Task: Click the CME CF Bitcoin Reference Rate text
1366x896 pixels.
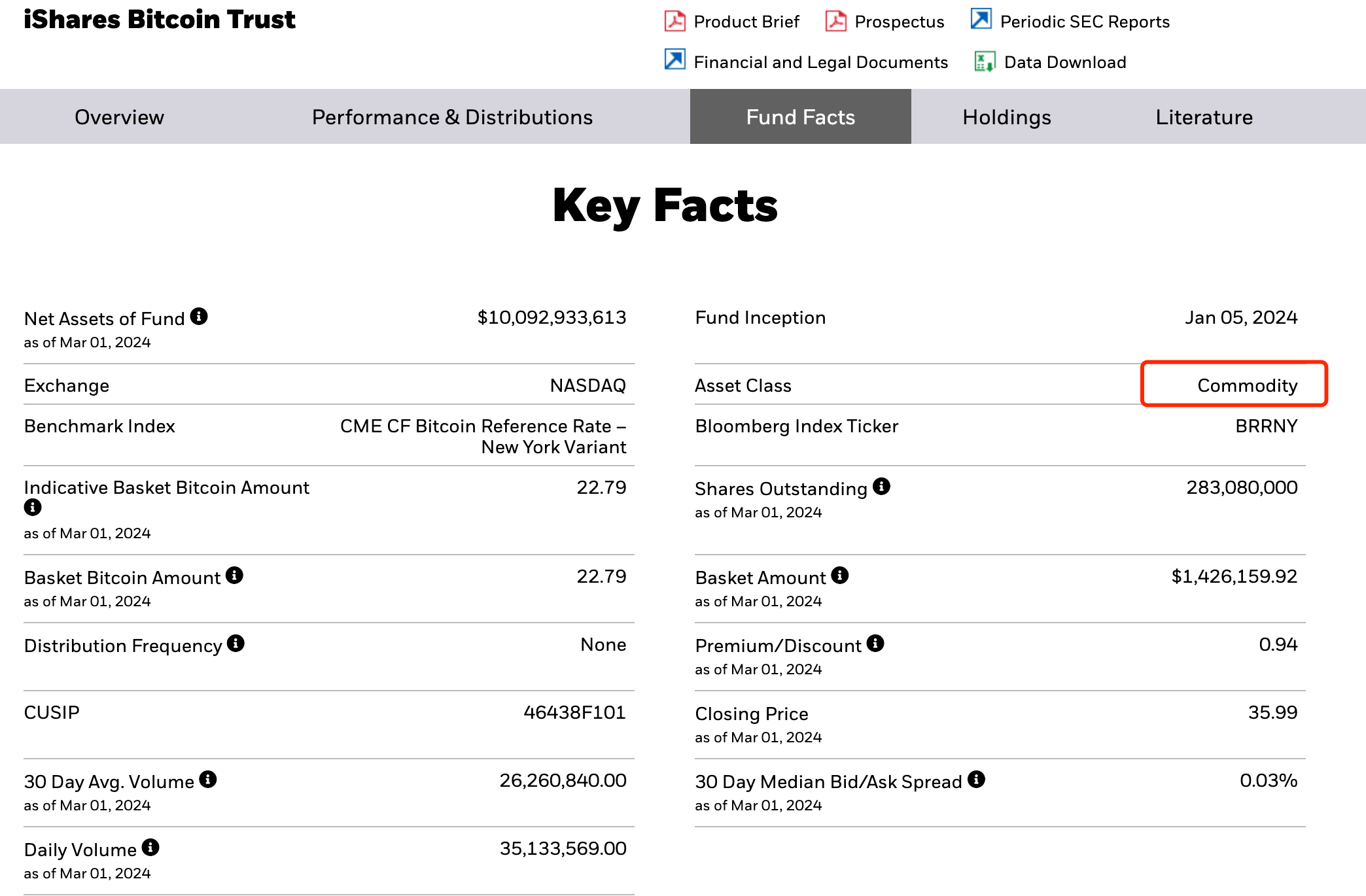Action: [x=483, y=436]
